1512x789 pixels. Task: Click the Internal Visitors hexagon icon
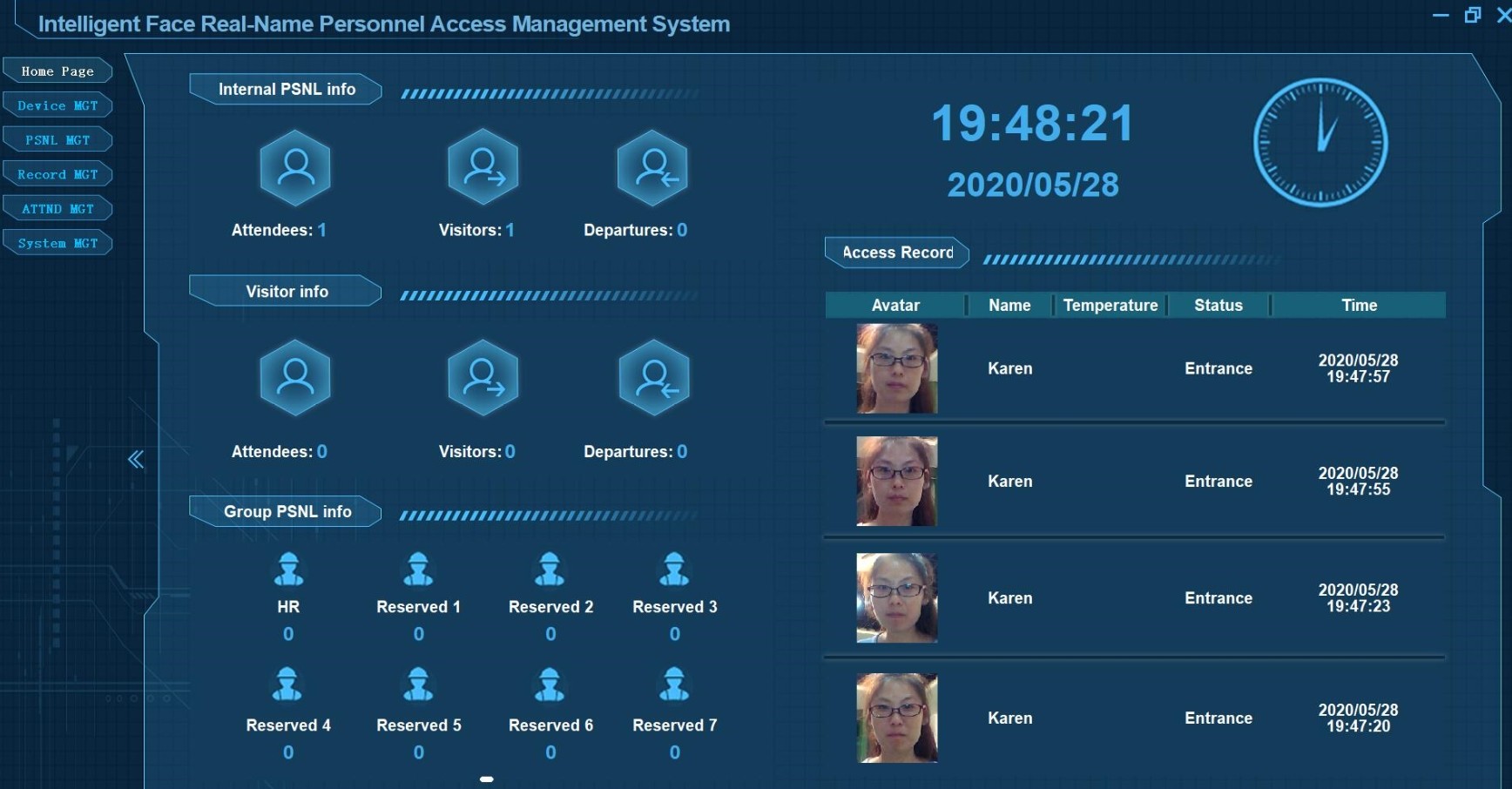(x=483, y=167)
